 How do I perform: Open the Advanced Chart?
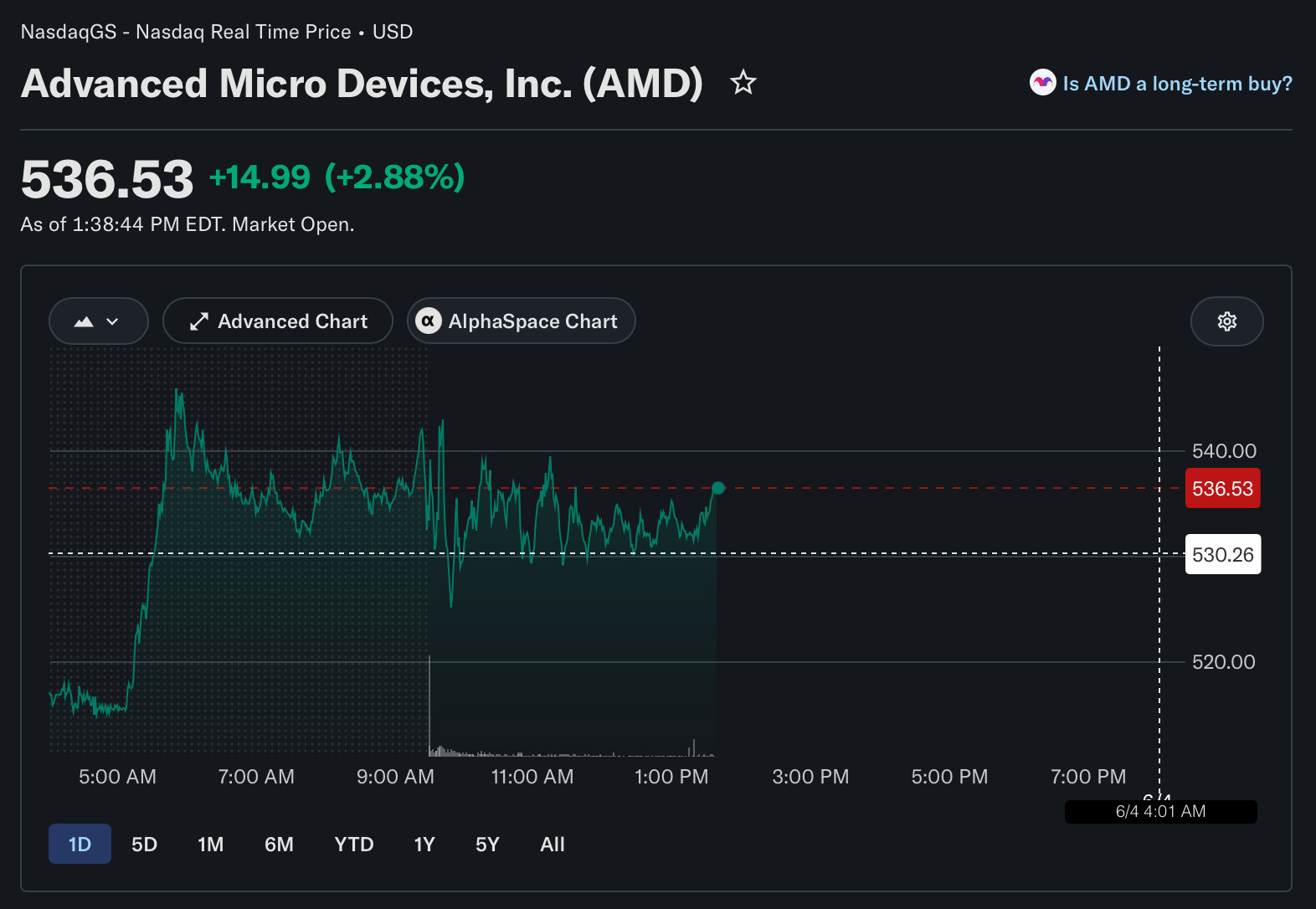click(x=278, y=321)
